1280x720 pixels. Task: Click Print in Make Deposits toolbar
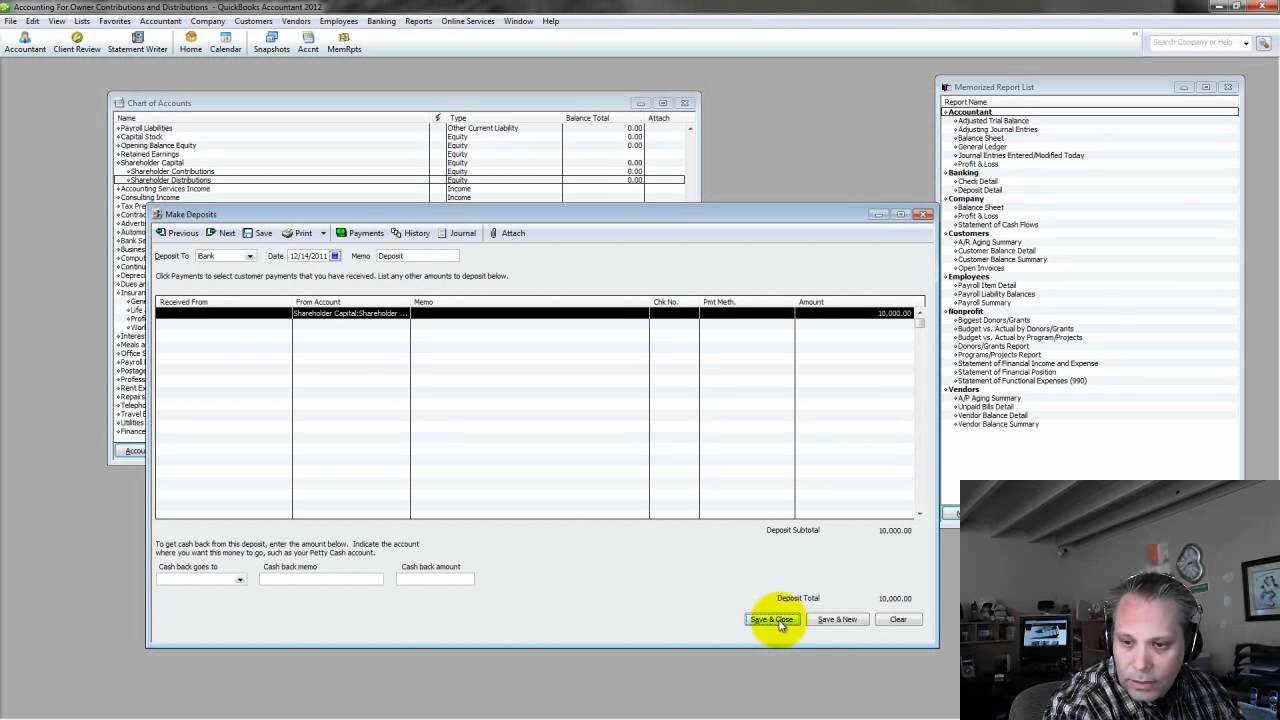[297, 233]
